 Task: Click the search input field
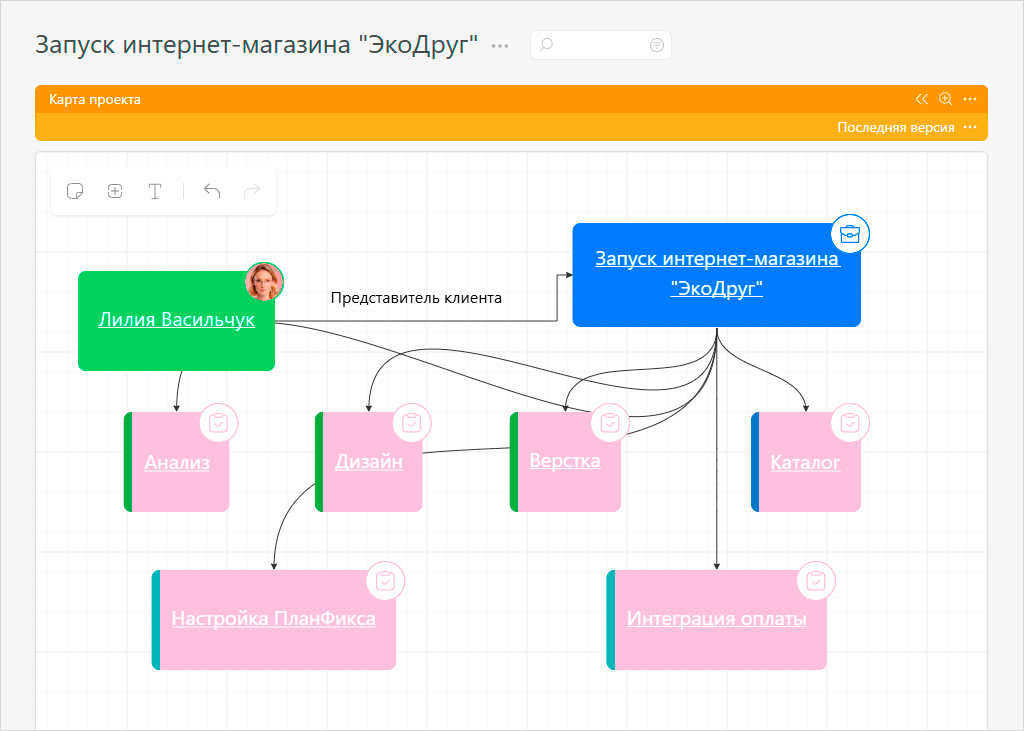pos(601,44)
